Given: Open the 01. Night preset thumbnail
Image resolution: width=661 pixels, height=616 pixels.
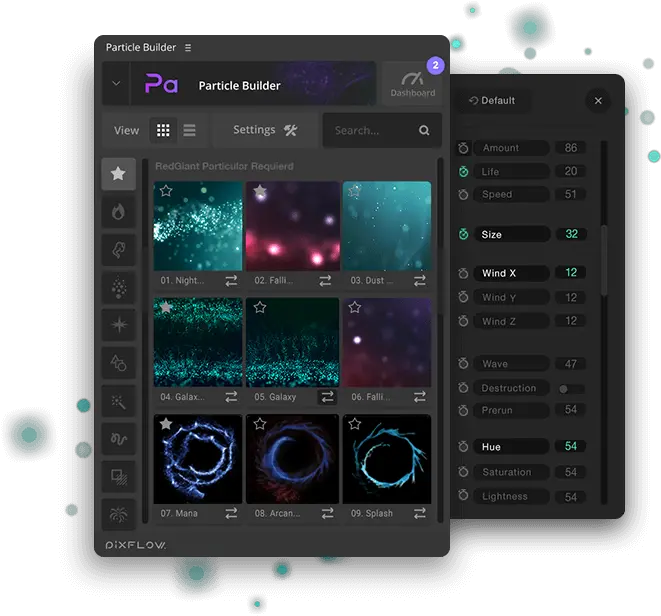Looking at the screenshot, I should point(198,226).
